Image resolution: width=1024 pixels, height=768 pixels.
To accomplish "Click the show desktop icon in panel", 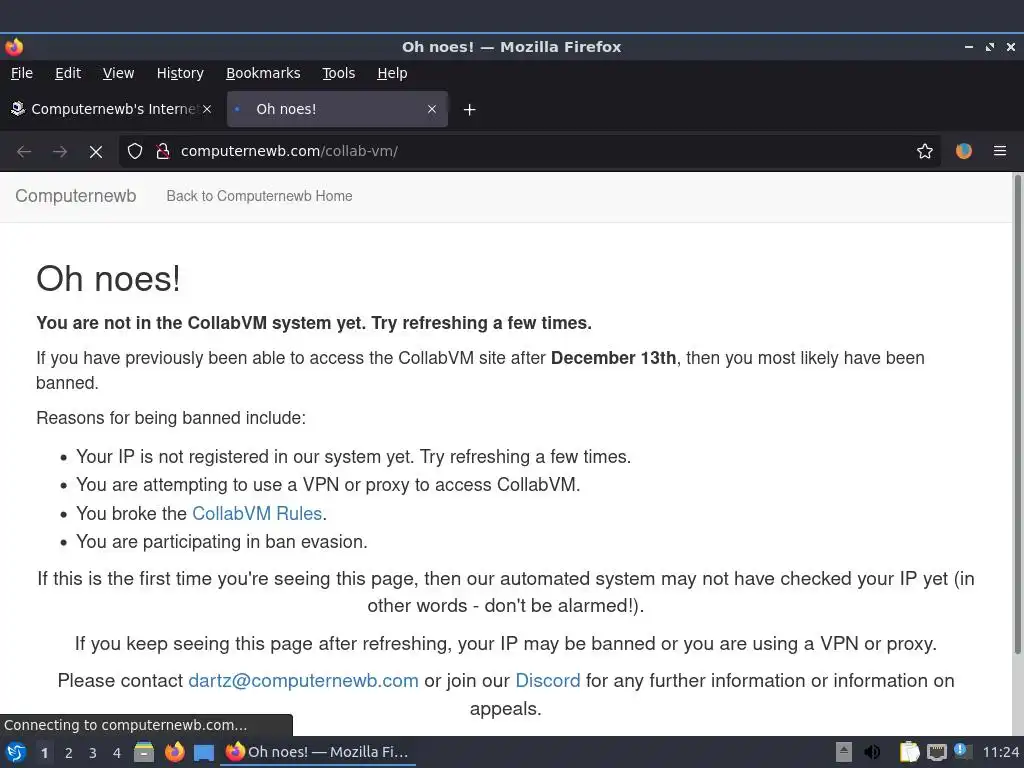I will (204, 752).
